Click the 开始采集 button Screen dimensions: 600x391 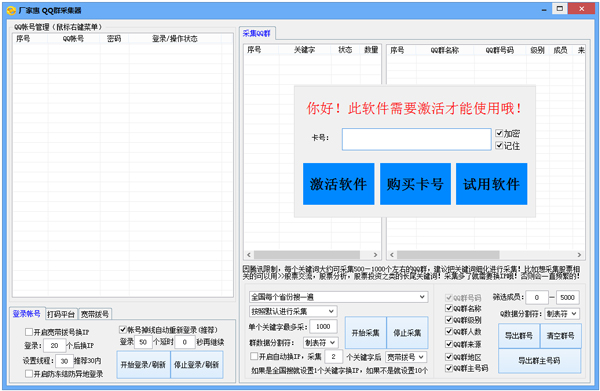[x=365, y=333]
